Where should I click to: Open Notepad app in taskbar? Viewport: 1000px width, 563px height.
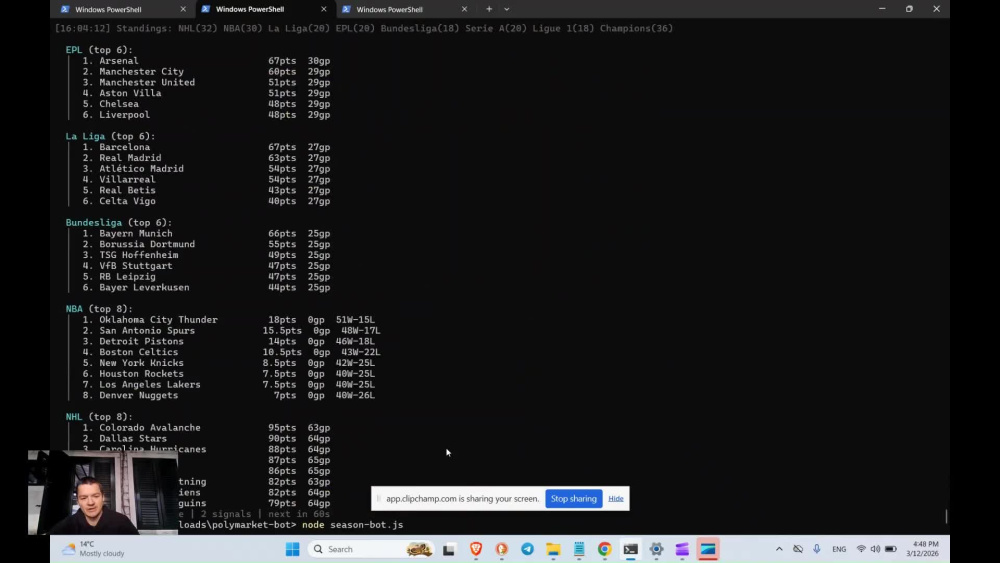pyautogui.click(x=579, y=549)
